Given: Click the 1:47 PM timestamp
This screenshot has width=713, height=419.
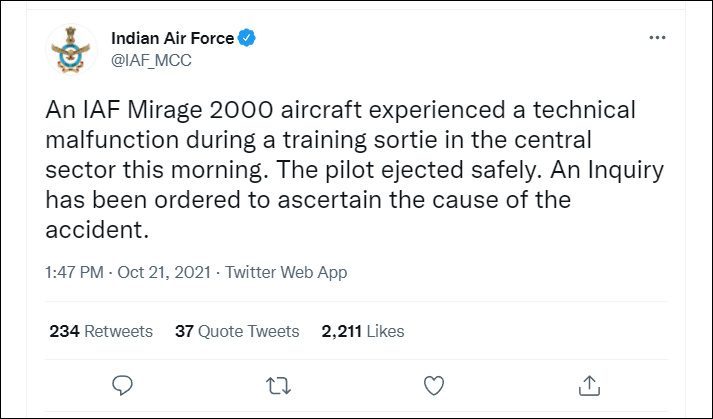Looking at the screenshot, I should pos(74,272).
